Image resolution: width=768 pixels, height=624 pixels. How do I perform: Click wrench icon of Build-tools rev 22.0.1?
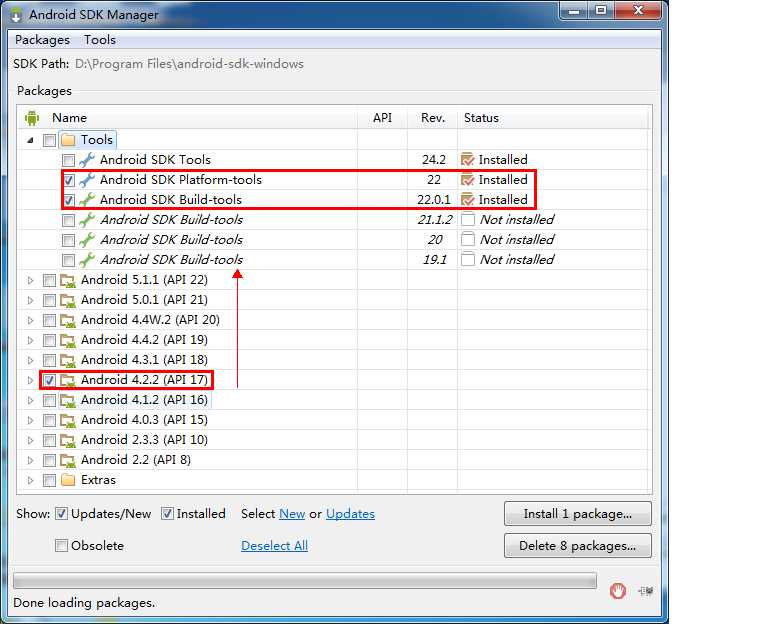pyautogui.click(x=87, y=200)
